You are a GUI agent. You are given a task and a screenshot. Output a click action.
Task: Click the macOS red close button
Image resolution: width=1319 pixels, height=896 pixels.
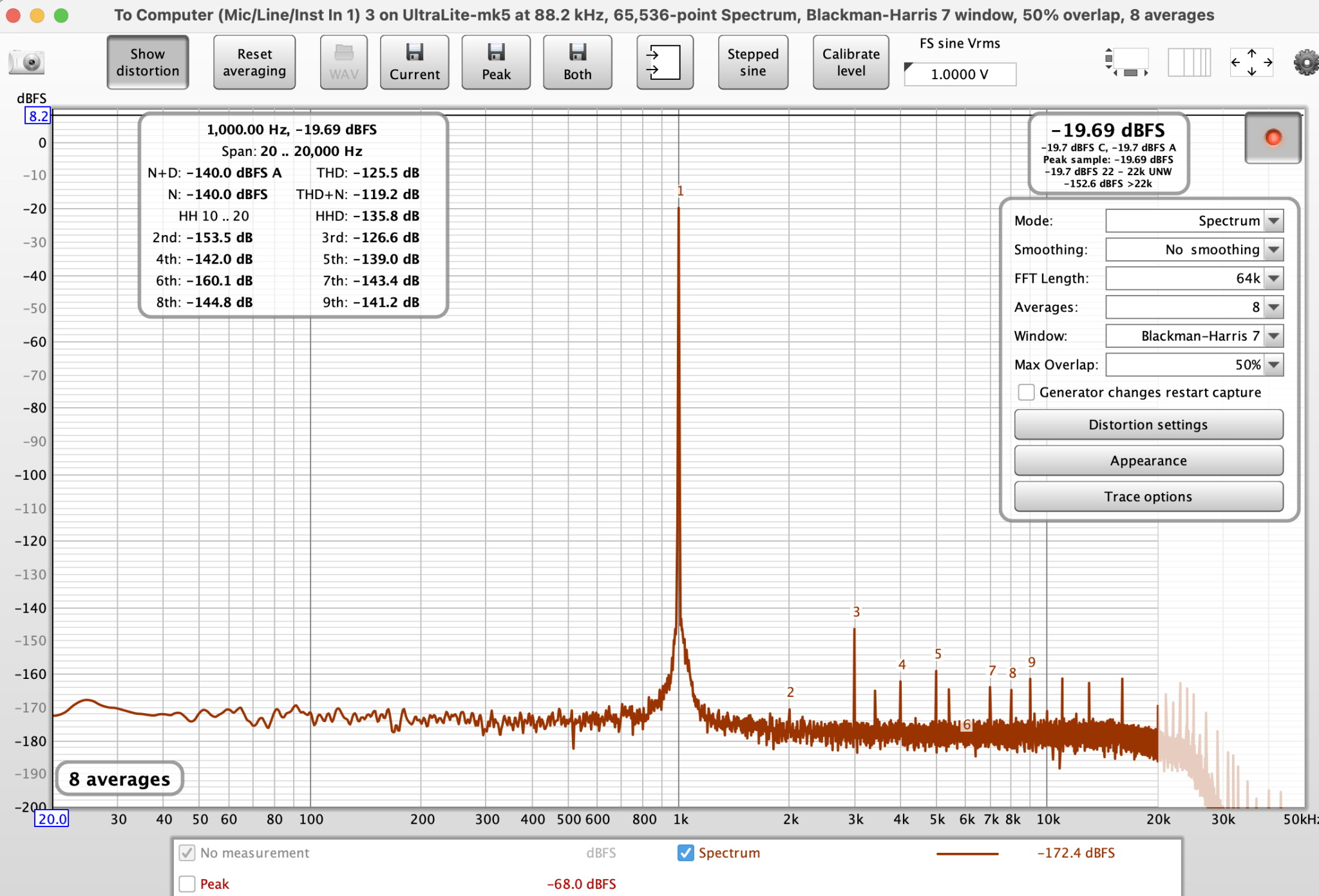13,15
